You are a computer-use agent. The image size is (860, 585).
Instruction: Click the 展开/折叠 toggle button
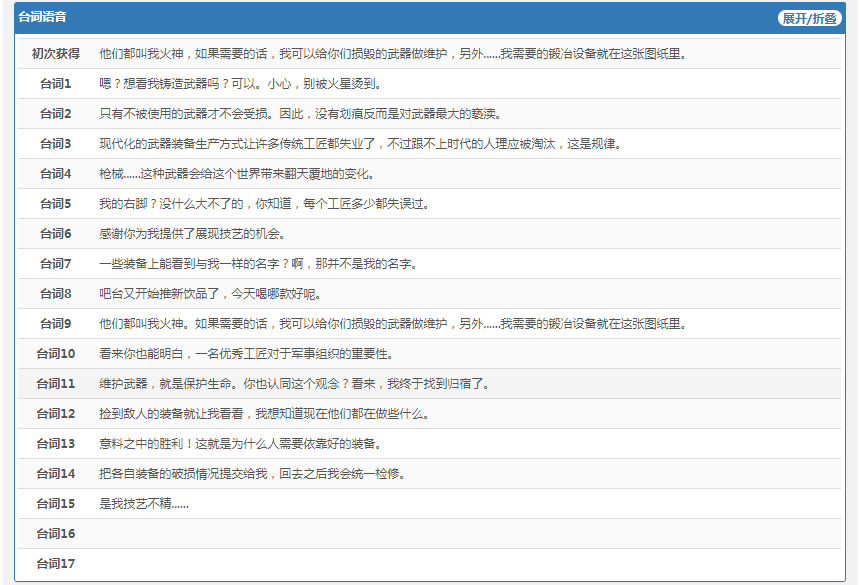click(809, 18)
